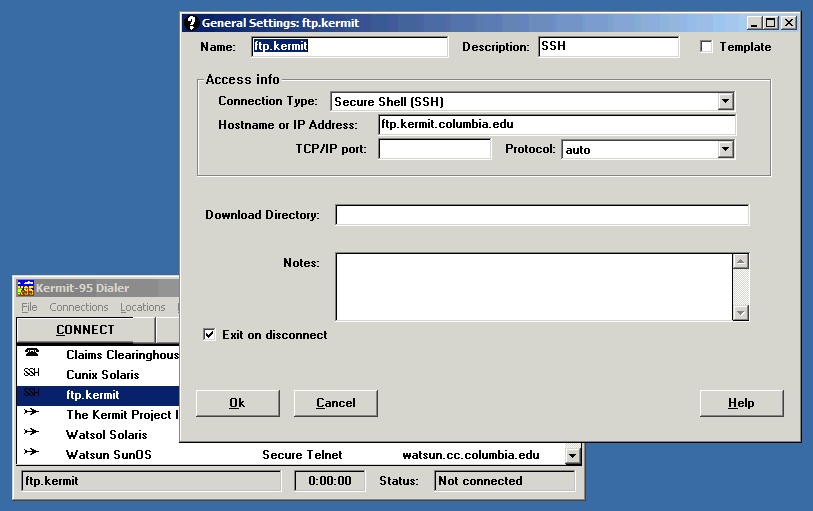The width and height of the screenshot is (813, 511).
Task: Enable the Template checkbox
Action: pyautogui.click(x=706, y=46)
